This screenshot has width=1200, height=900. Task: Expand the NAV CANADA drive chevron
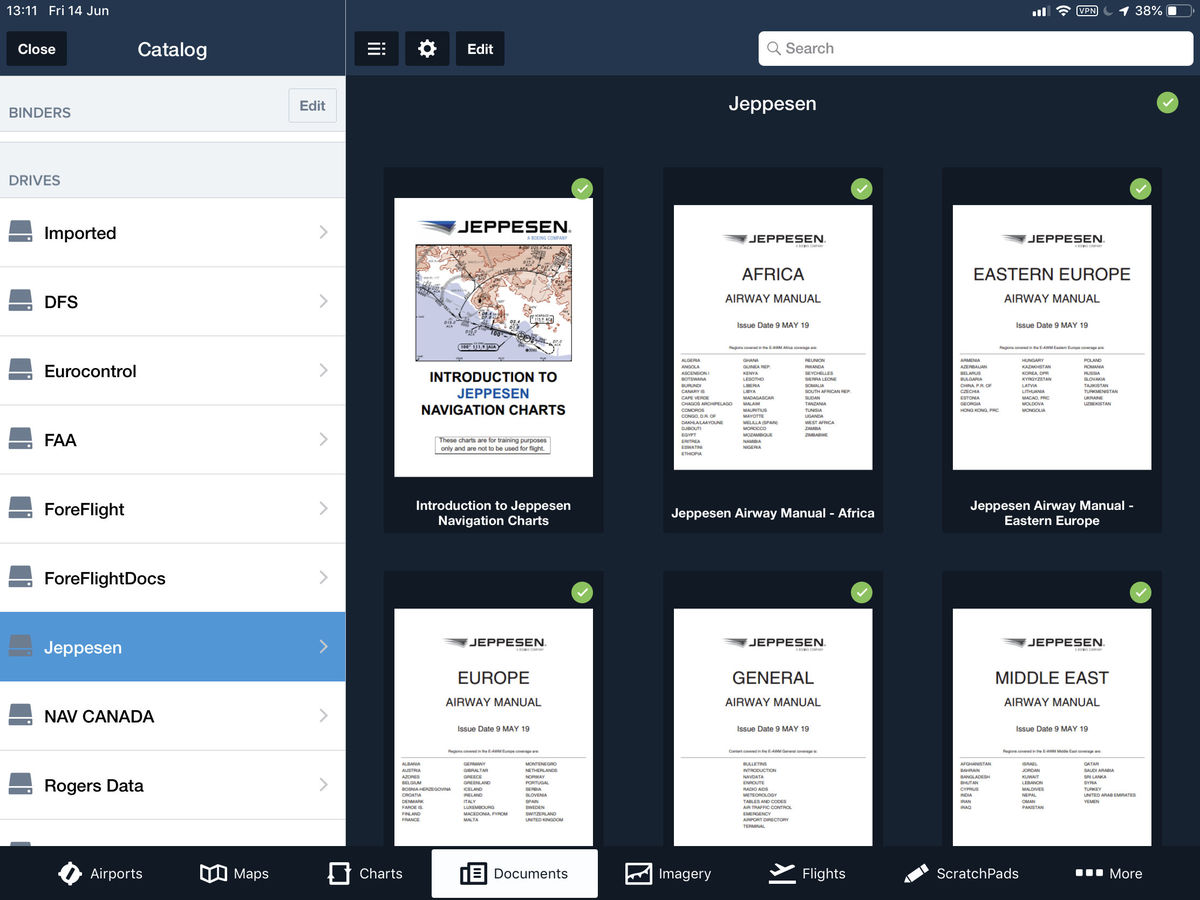tap(323, 715)
